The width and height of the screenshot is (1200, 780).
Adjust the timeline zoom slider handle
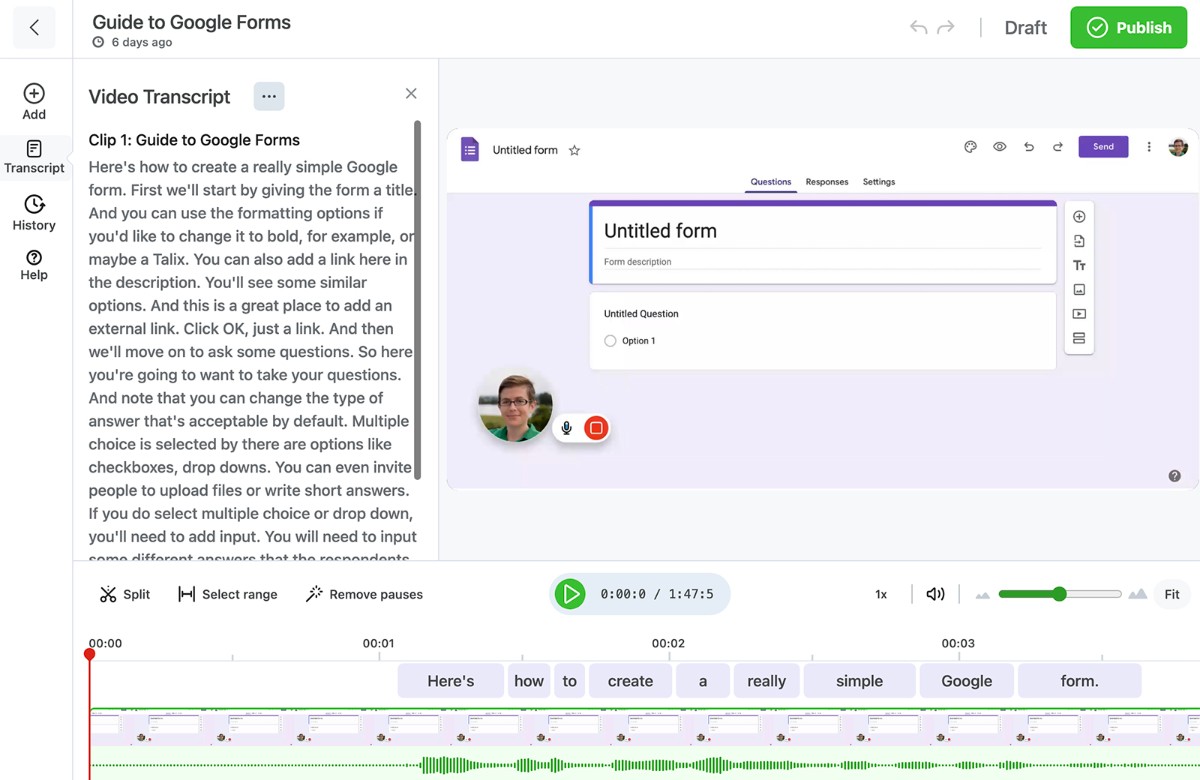coord(1059,594)
